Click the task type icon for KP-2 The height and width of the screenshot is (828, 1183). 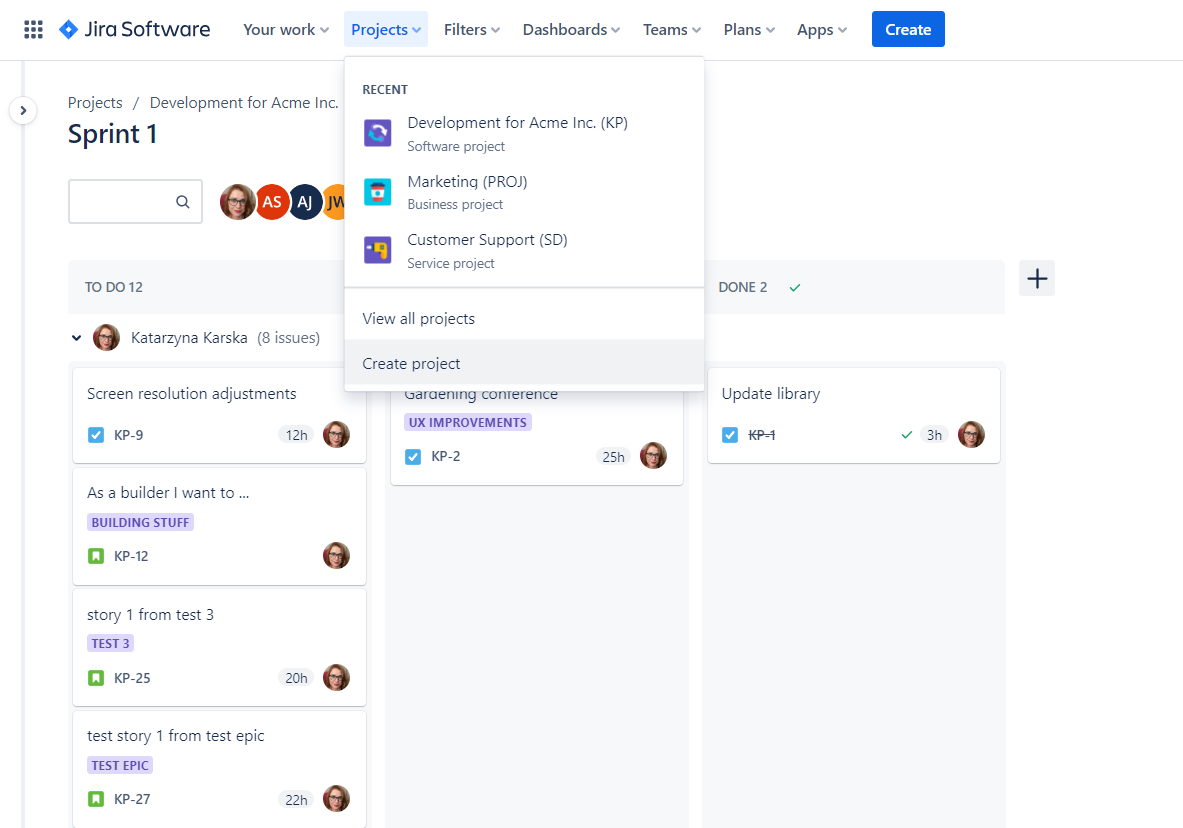click(413, 457)
